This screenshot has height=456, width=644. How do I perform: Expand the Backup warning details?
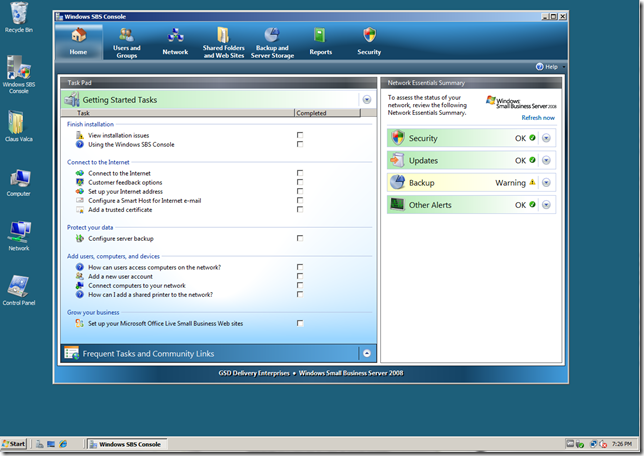(x=547, y=183)
